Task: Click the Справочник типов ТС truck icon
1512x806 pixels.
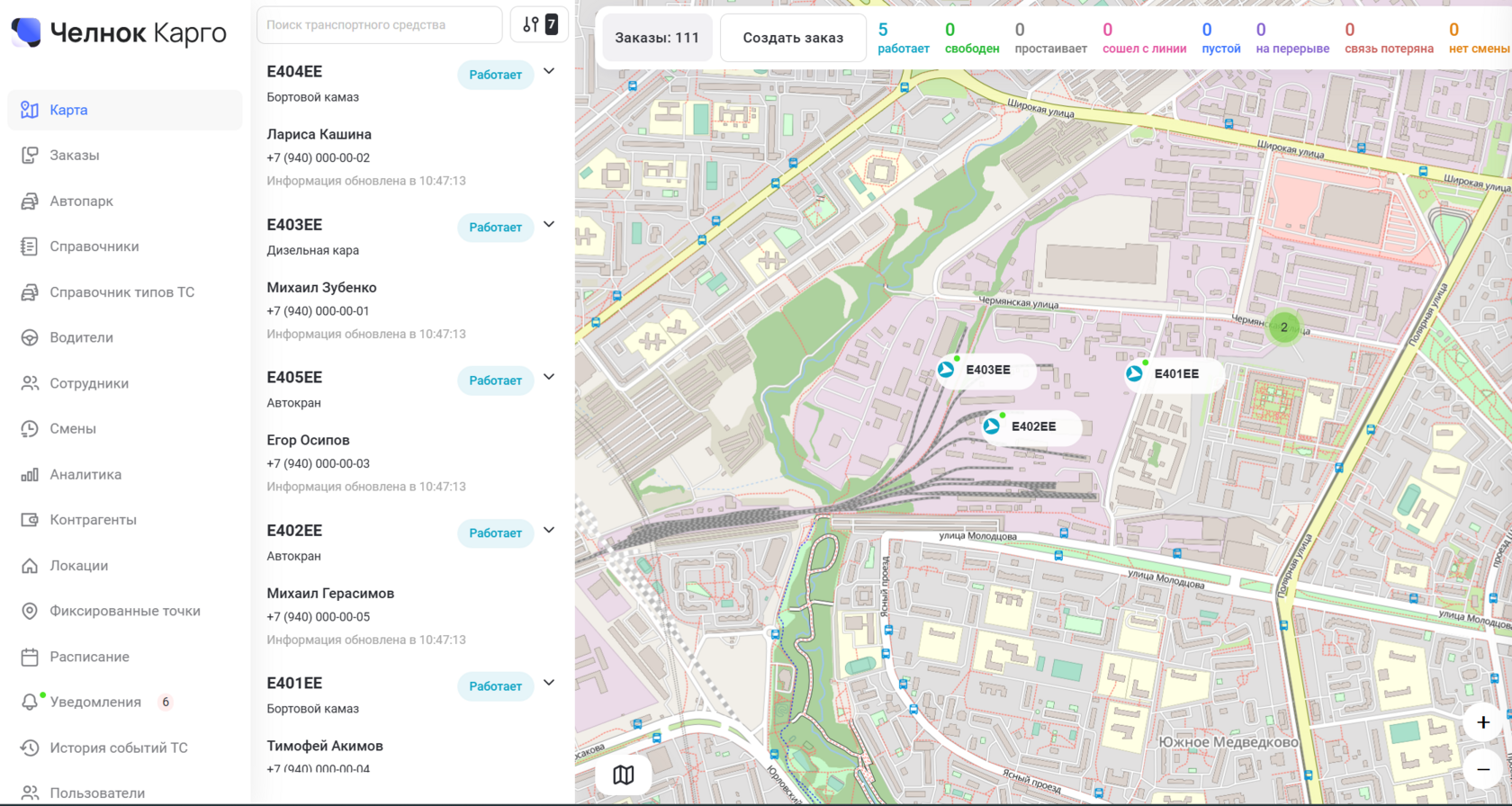Action: pos(30,292)
